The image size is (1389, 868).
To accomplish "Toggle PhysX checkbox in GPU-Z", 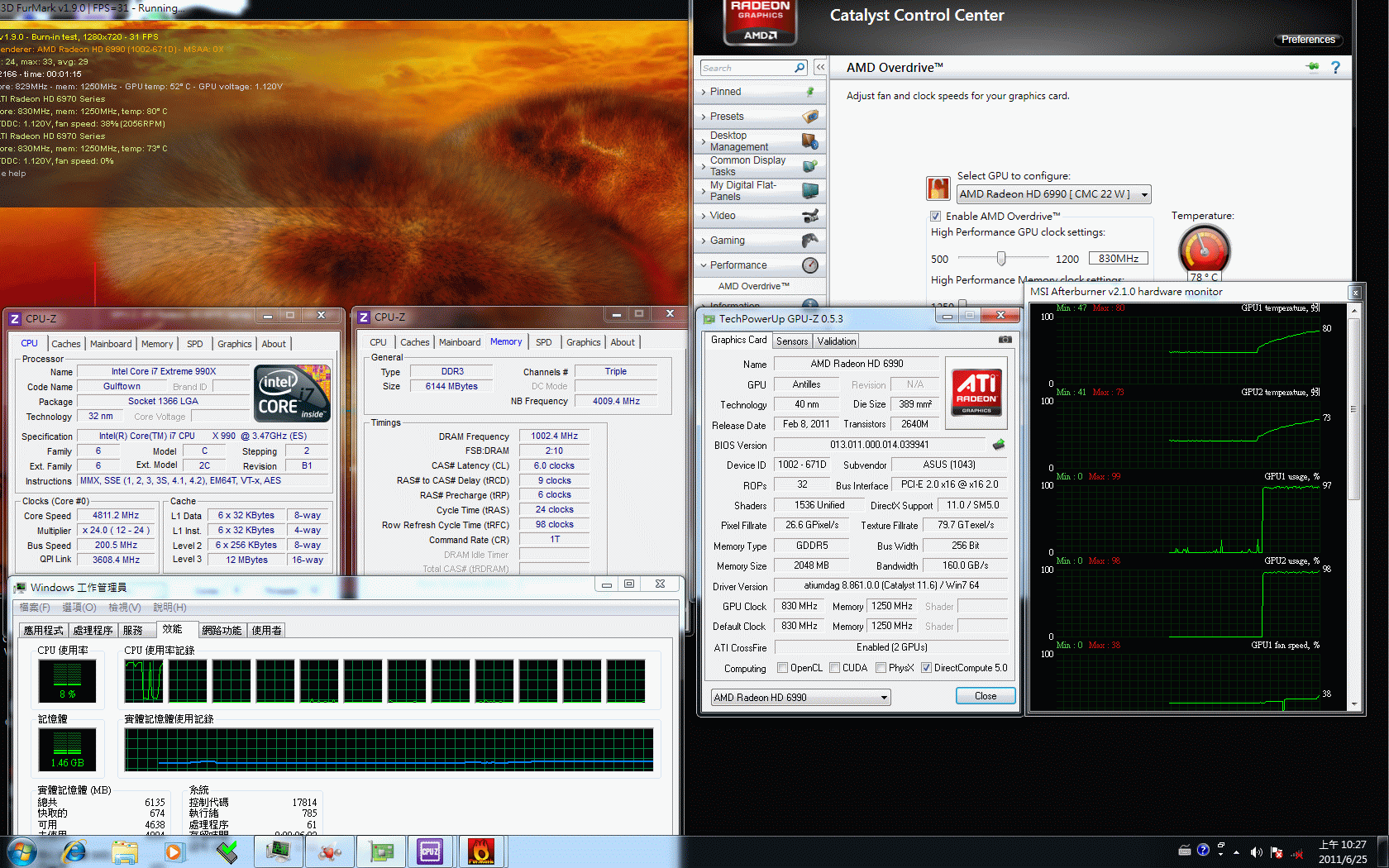I will (x=881, y=668).
